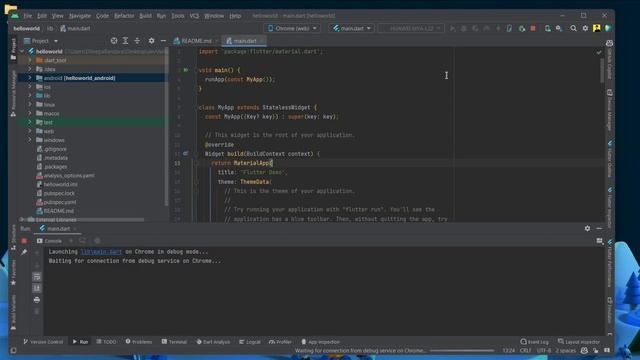Click the run gutter arrow beside main()
Viewport: 640px width, 360px height.
click(x=186, y=70)
